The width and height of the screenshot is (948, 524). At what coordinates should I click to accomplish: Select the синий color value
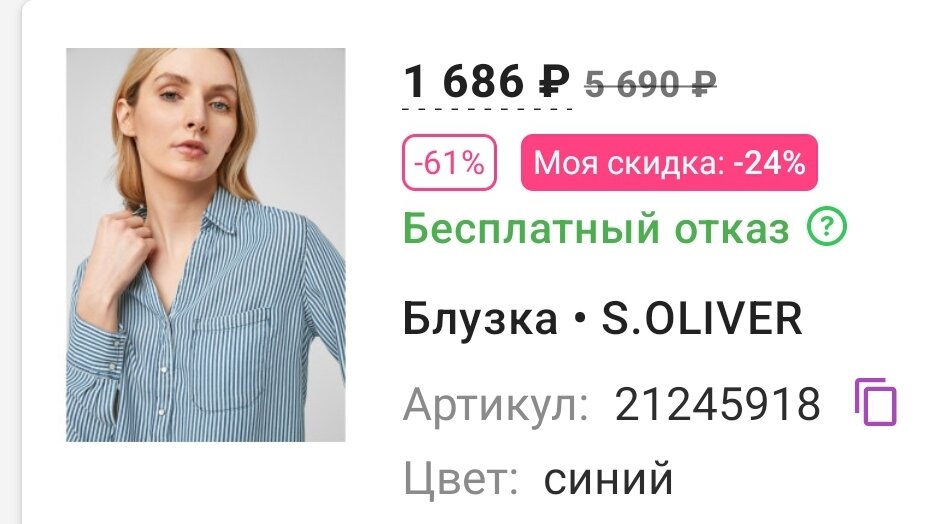(608, 479)
